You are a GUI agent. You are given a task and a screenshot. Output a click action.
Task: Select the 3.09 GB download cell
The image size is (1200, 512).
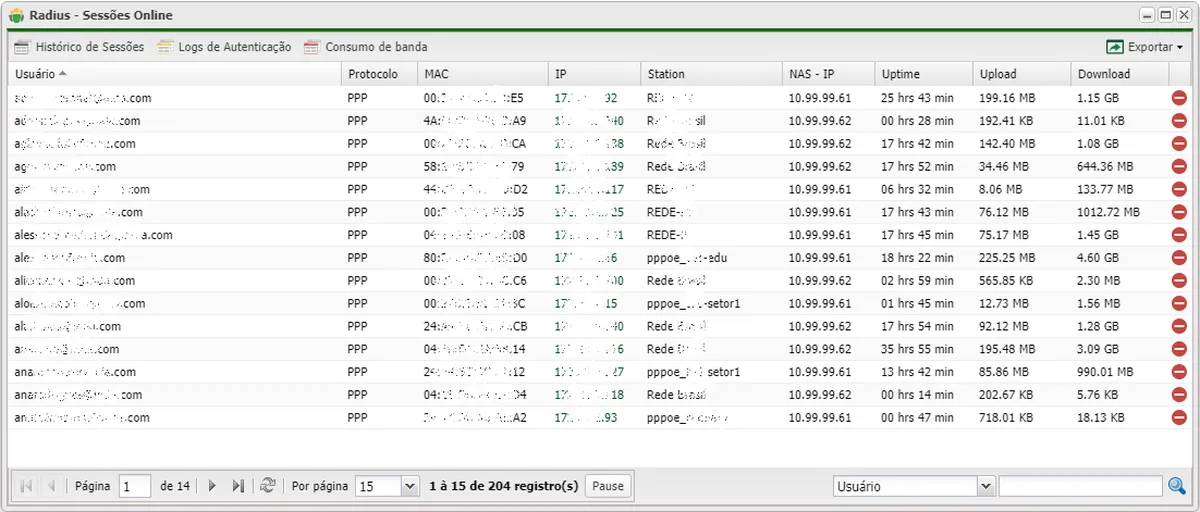(x=1120, y=350)
